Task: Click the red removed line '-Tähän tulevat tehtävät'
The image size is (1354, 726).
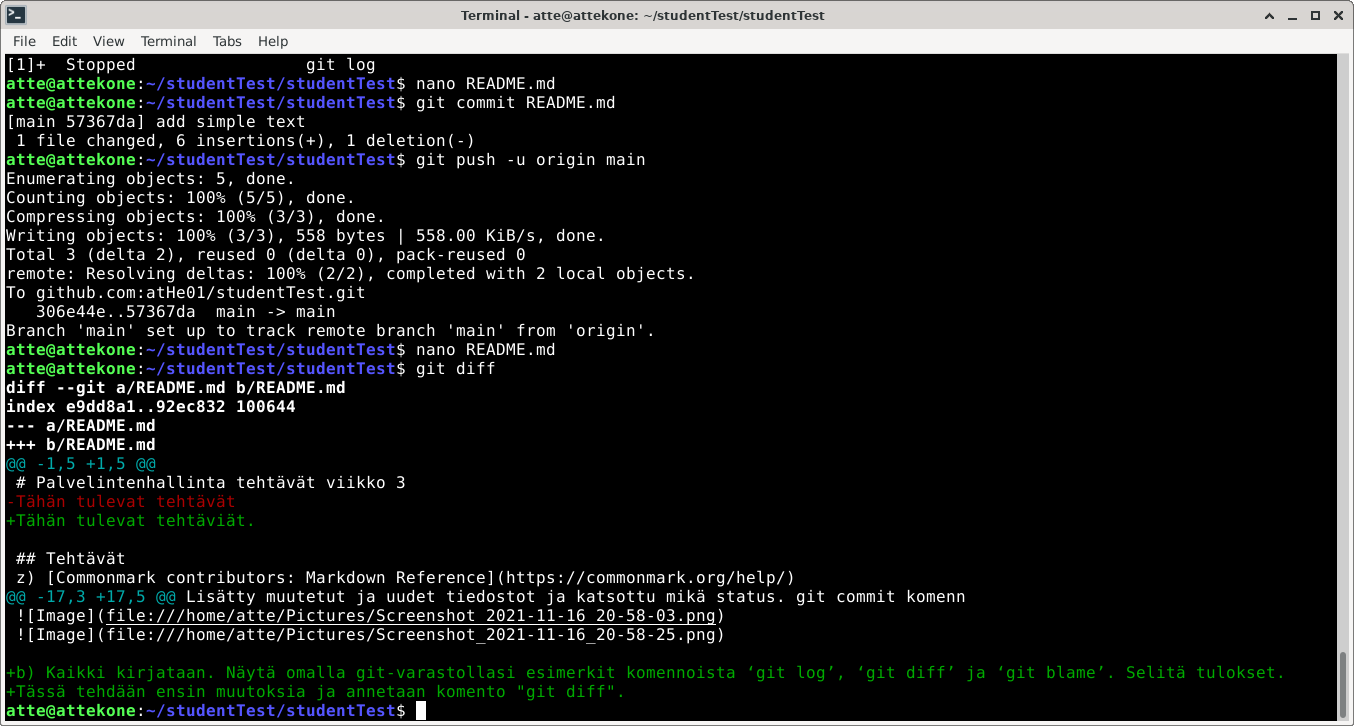Action: point(121,502)
